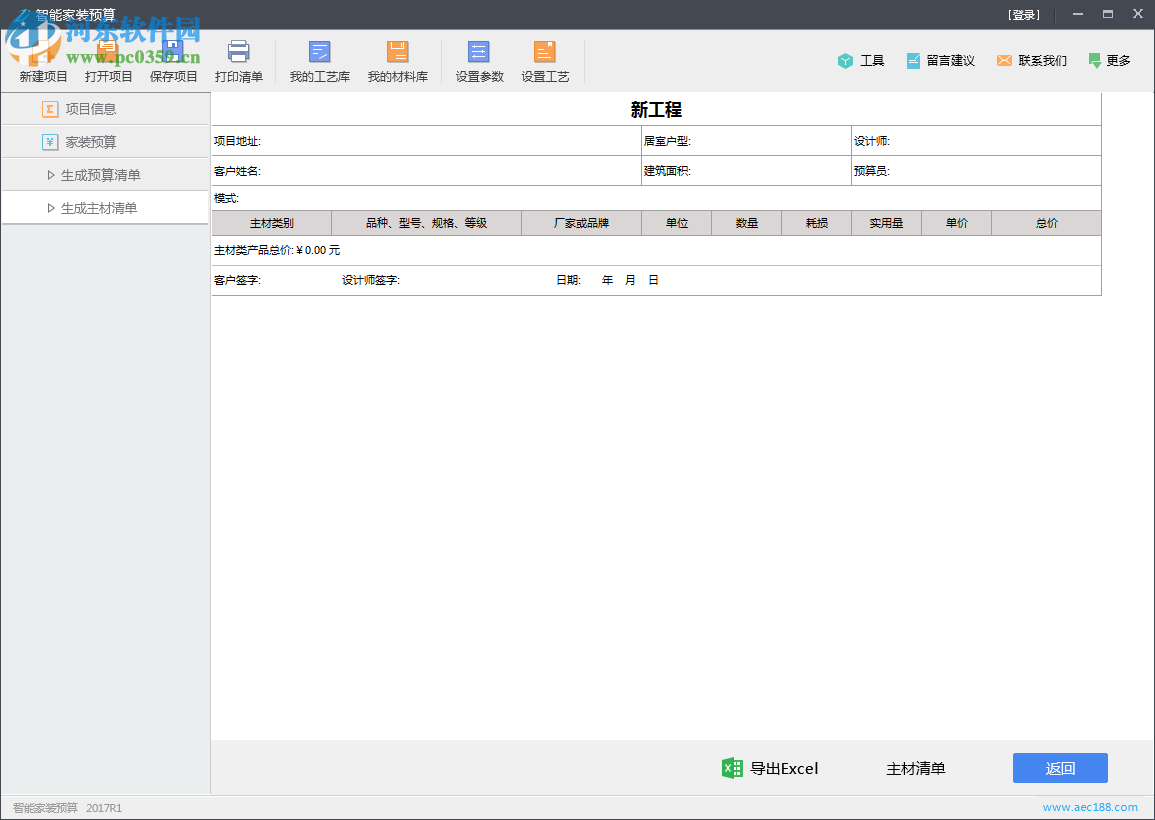Open 设置工艺 craft settings

pos(545,60)
